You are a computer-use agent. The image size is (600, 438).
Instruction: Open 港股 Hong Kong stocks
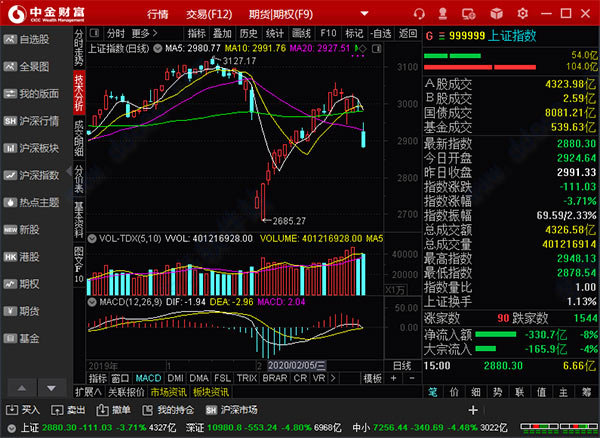click(22, 257)
